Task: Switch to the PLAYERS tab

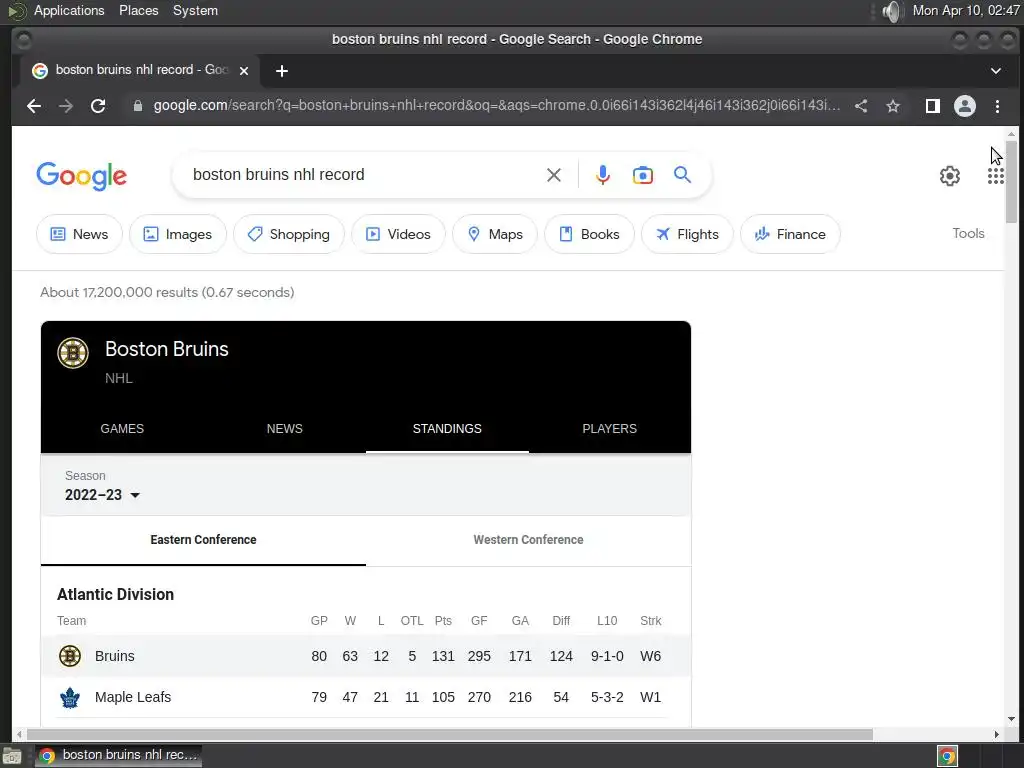Action: 609,428
